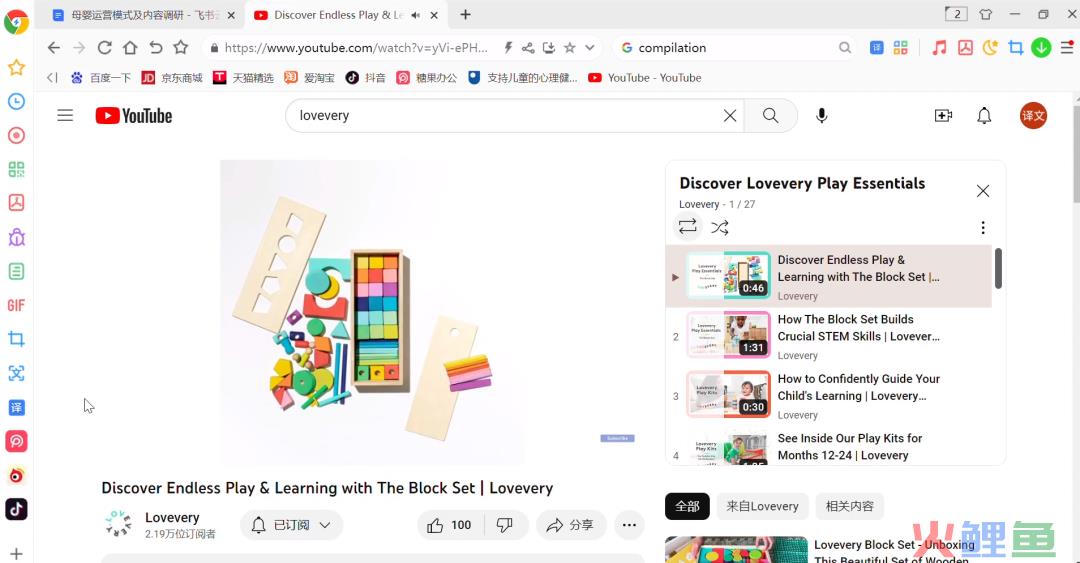Start voice search with microphone
Viewport: 1080px width, 563px height.
(x=821, y=116)
